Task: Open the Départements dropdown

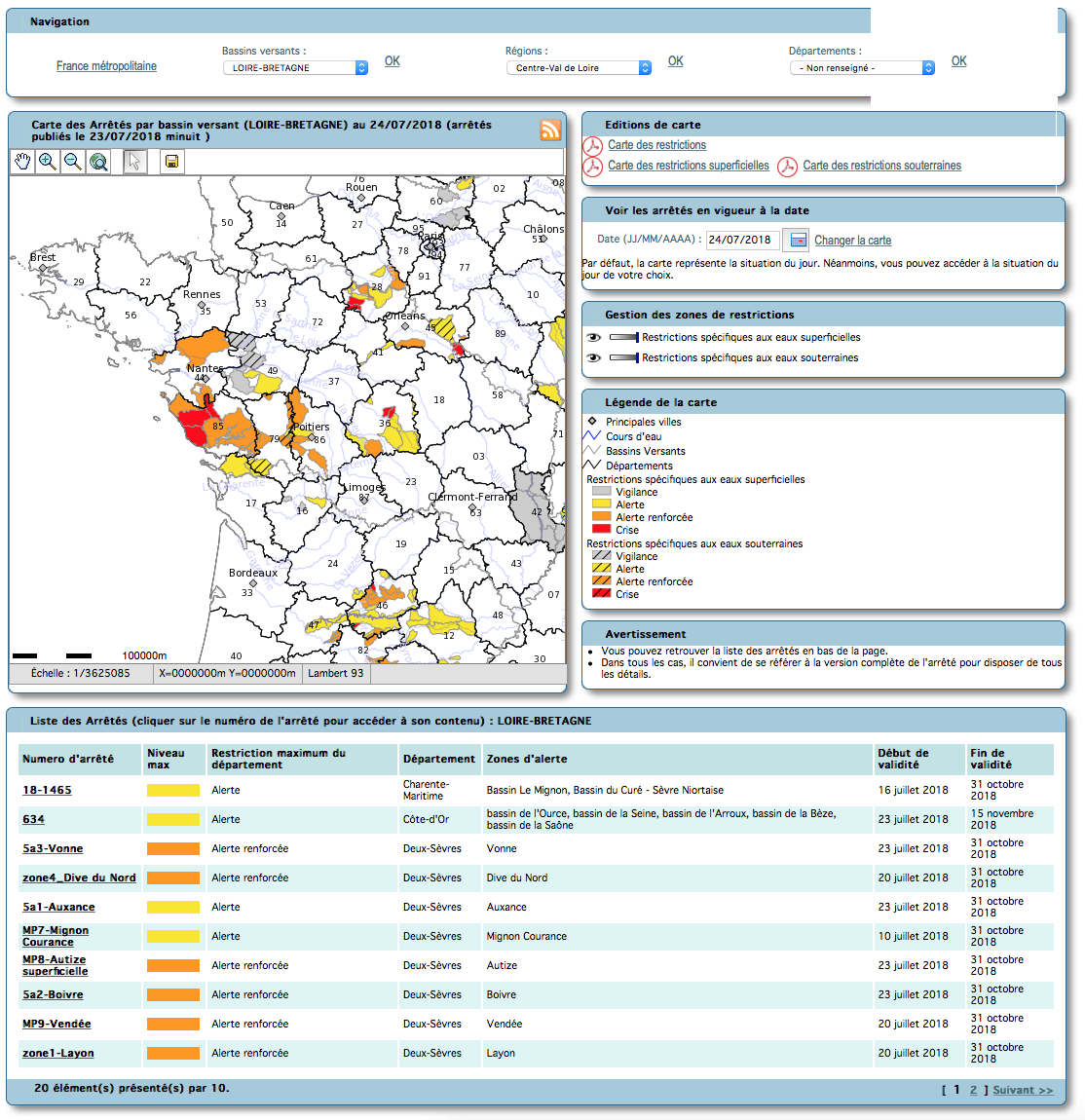Action: tap(862, 68)
